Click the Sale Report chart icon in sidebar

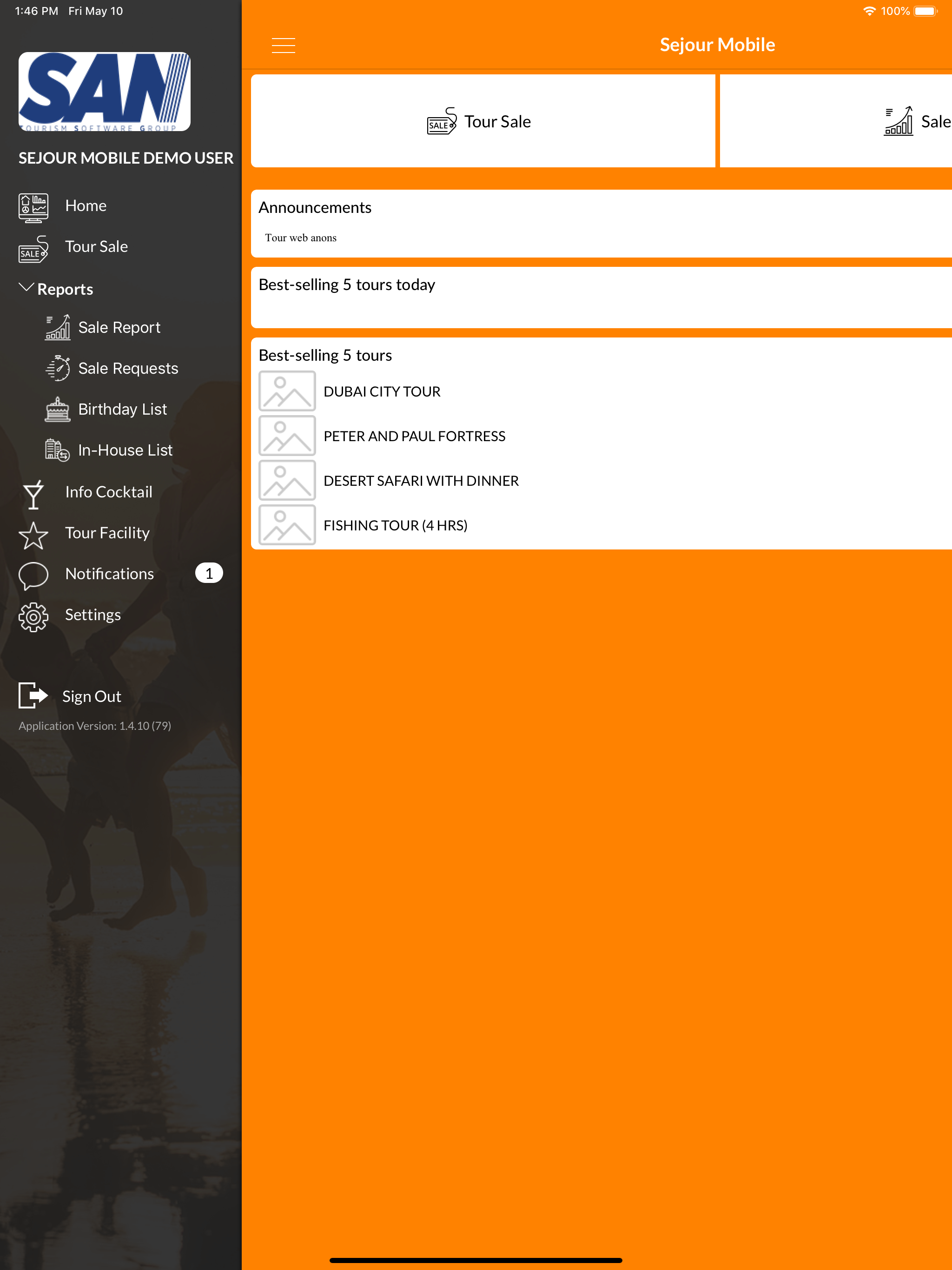(x=58, y=327)
